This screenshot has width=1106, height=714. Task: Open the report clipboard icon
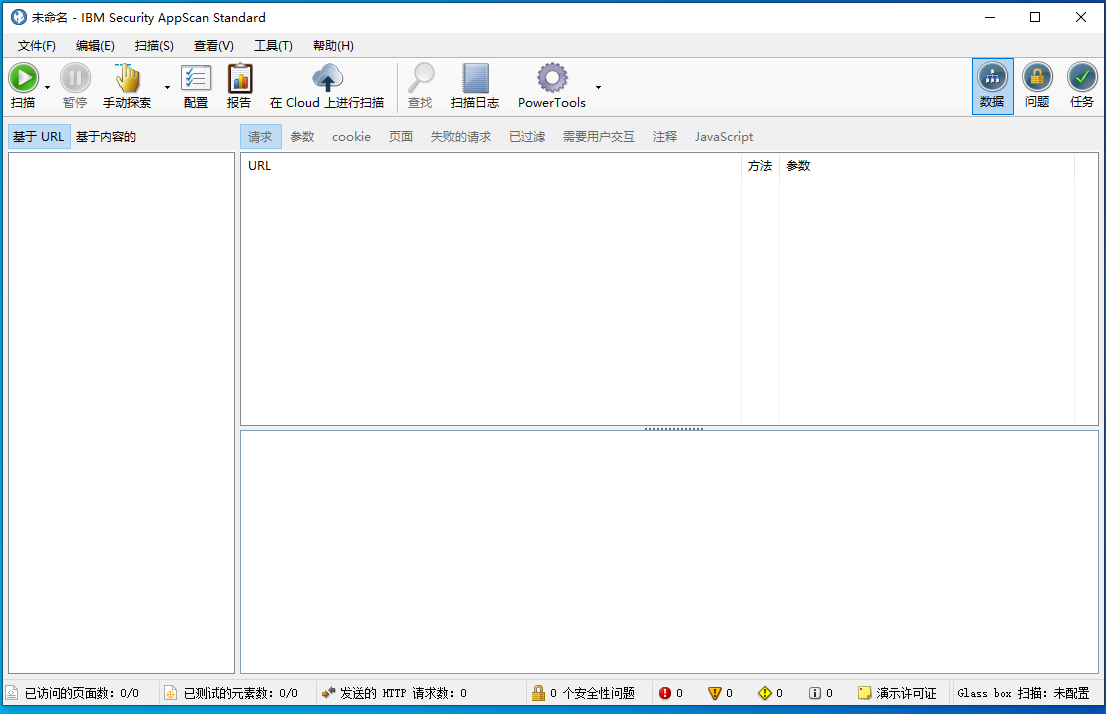click(x=240, y=78)
